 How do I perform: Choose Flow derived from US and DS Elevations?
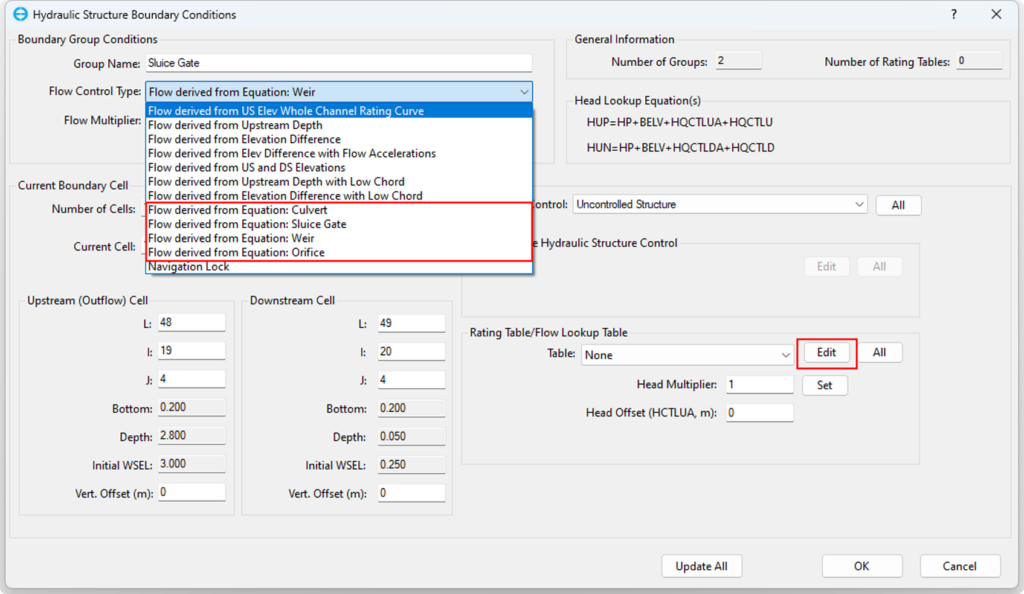246,168
